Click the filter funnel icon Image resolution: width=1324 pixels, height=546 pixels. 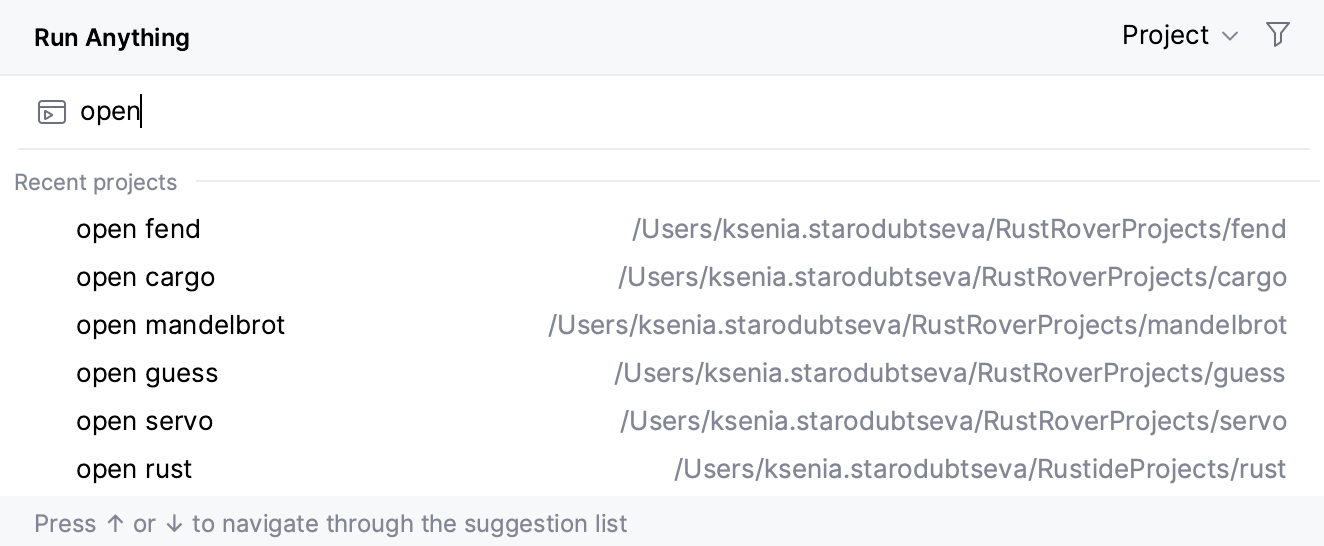pos(1278,35)
